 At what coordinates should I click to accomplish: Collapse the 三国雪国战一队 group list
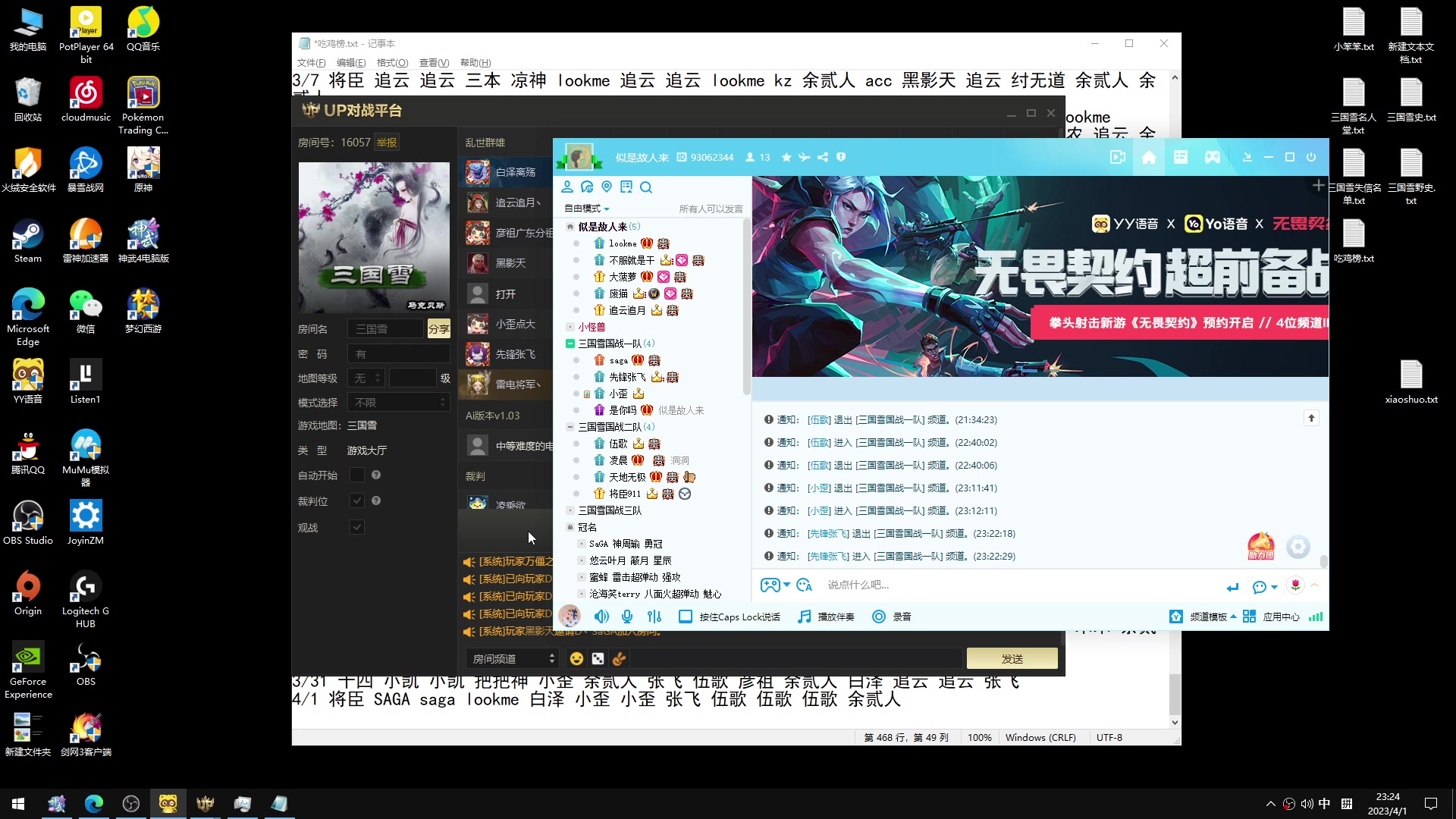point(570,343)
